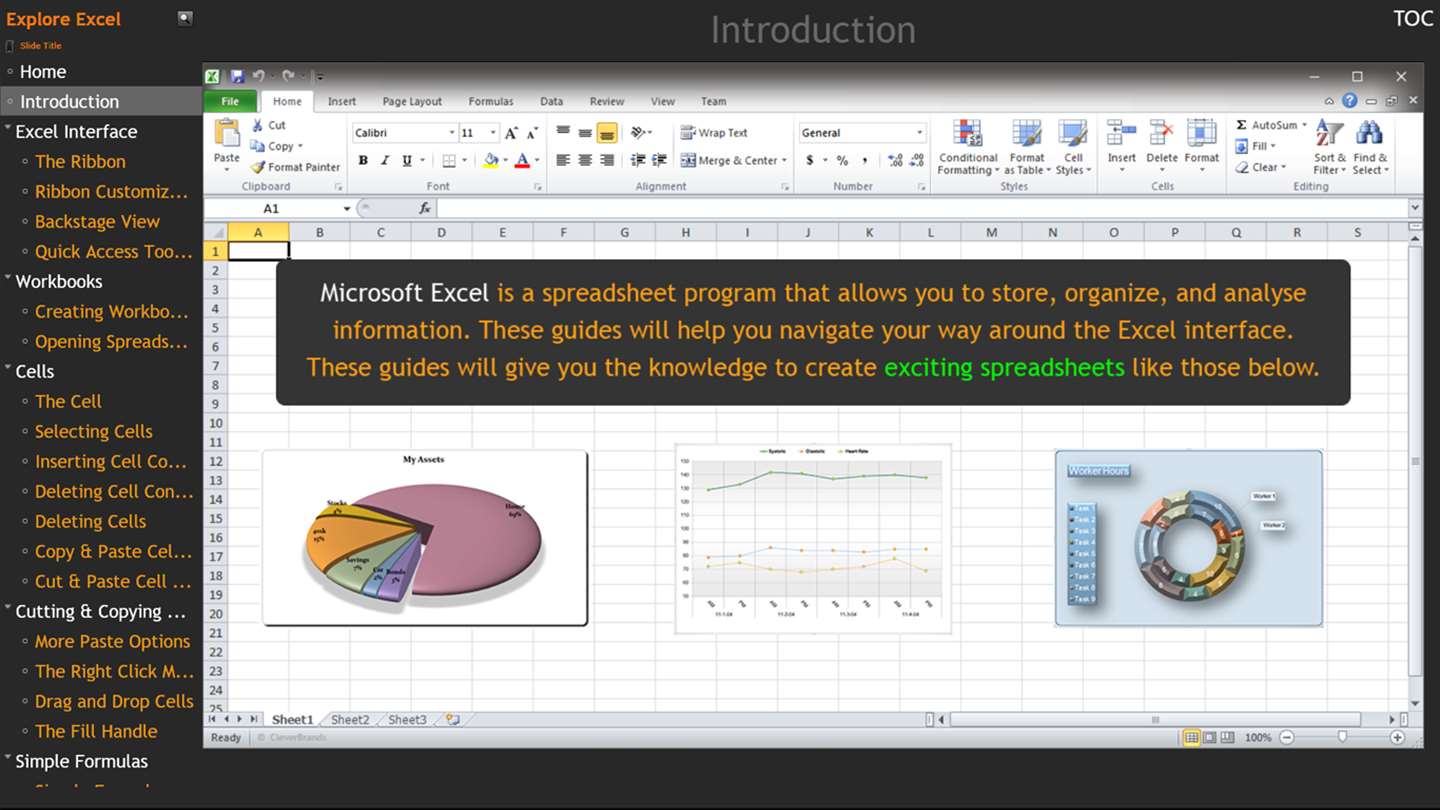Viewport: 1440px width, 810px height.
Task: Click the Font Color letter A icon
Action: [x=522, y=160]
